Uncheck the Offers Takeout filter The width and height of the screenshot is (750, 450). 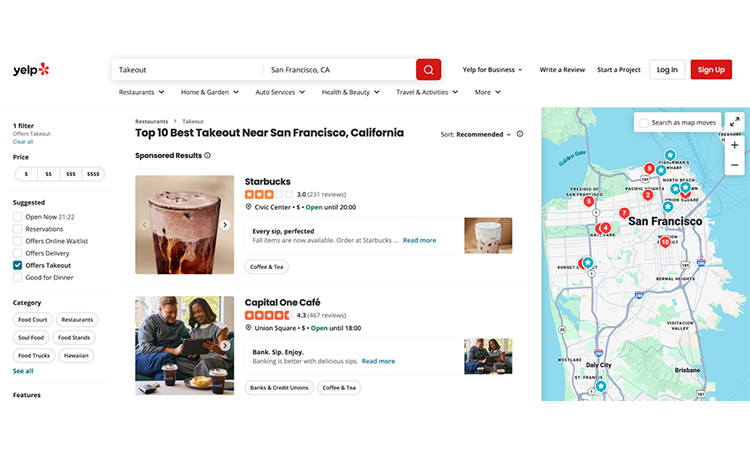[18, 266]
